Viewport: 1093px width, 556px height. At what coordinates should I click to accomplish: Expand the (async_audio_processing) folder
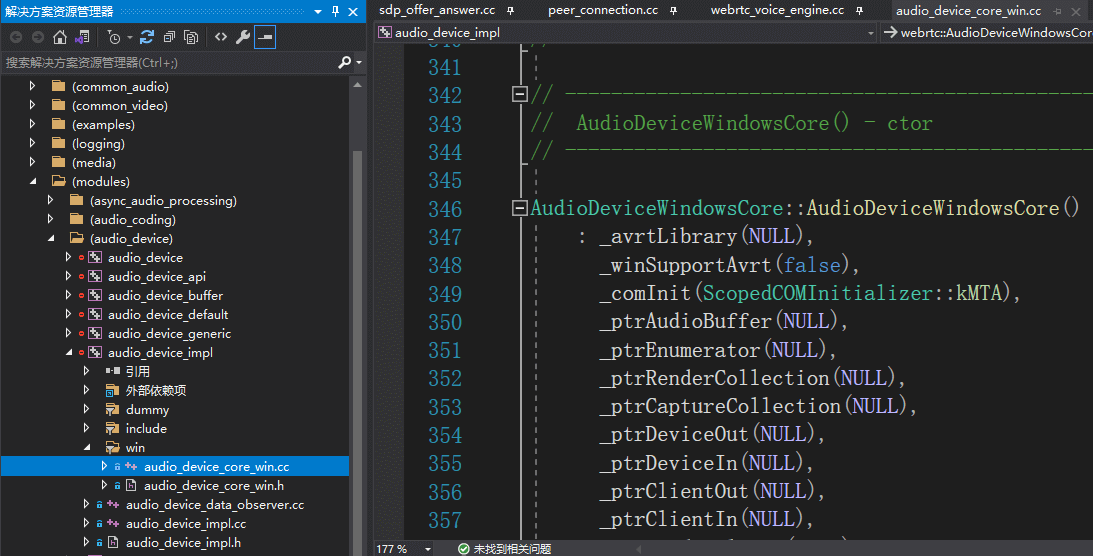50,200
